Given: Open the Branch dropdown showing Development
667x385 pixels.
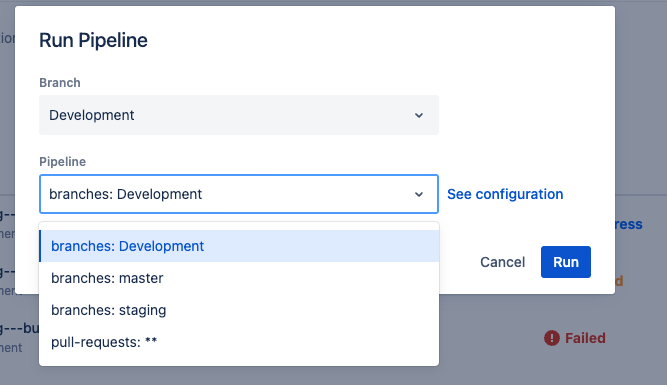Looking at the screenshot, I should point(239,115).
